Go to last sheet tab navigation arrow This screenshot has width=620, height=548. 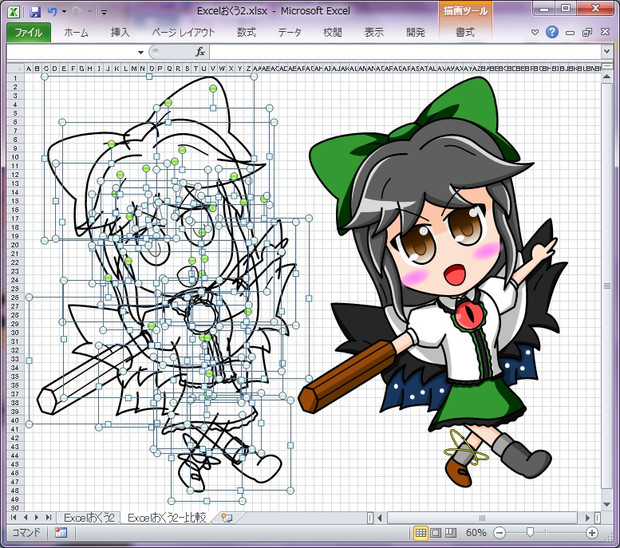click(49, 517)
